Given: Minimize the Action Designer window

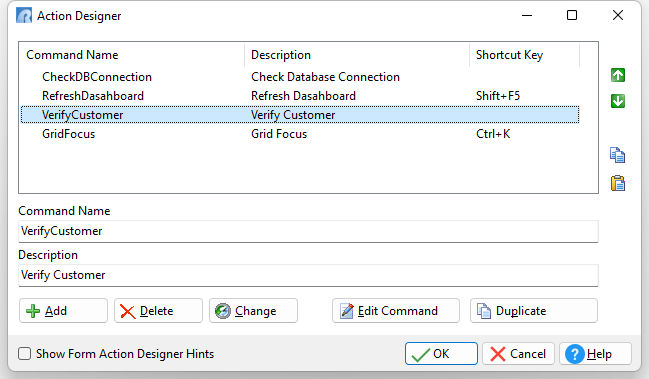Looking at the screenshot, I should click(x=526, y=15).
